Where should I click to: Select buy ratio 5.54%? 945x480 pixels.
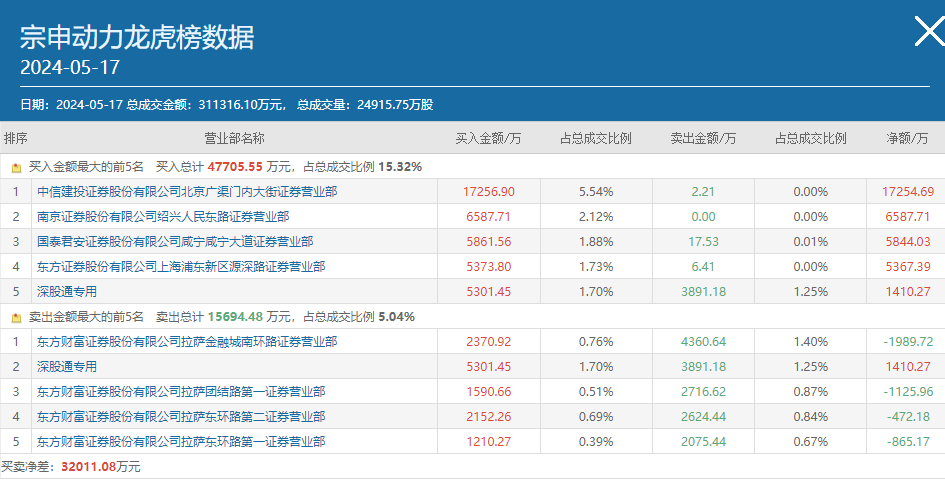tap(596, 192)
